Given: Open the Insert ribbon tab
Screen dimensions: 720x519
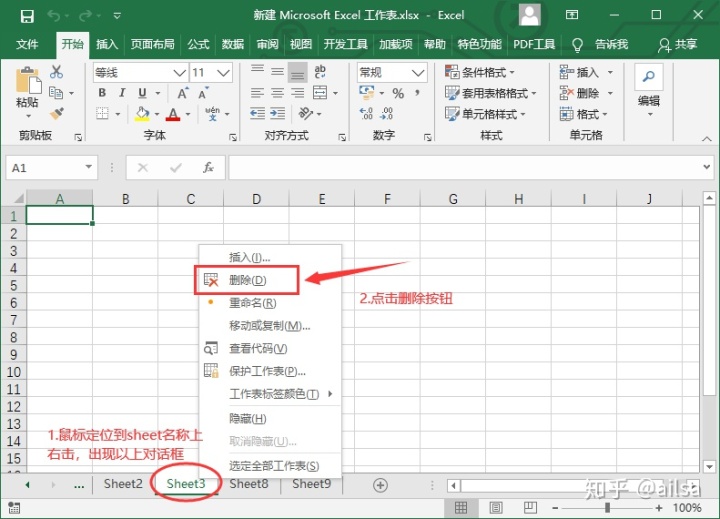Looking at the screenshot, I should click(107, 45).
